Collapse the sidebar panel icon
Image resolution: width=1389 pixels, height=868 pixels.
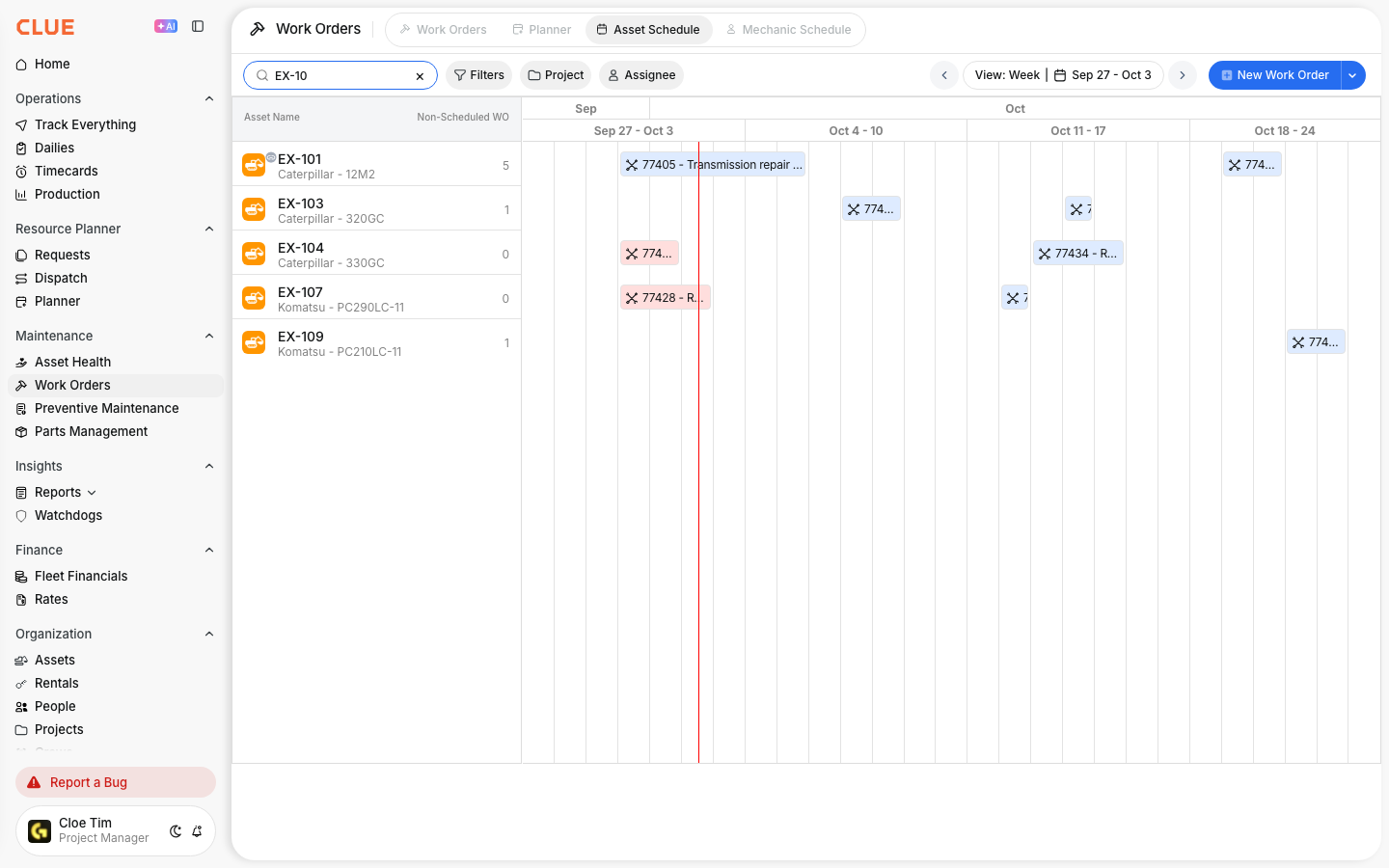(x=198, y=27)
